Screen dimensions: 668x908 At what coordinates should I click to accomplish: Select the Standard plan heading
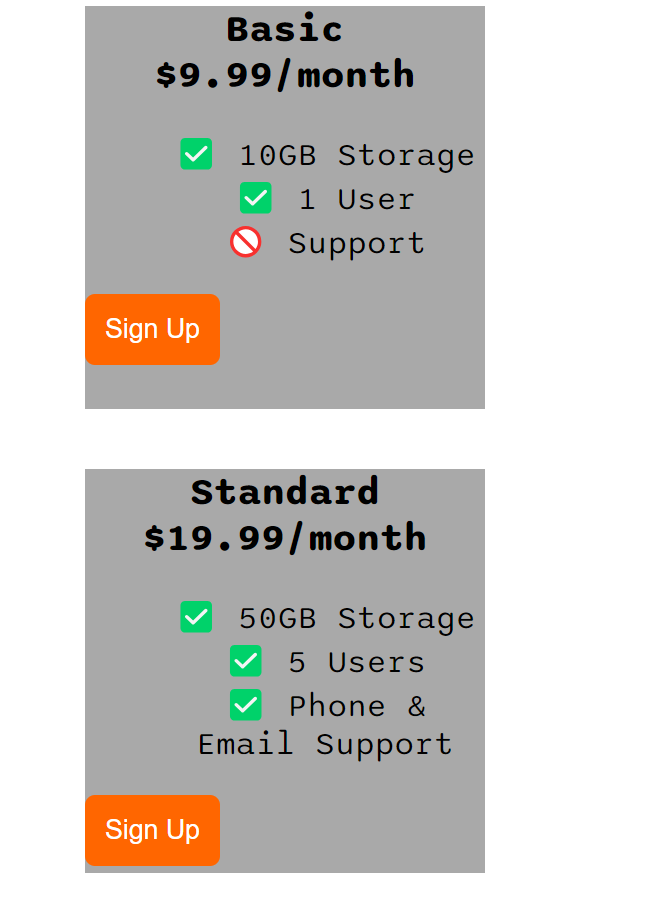click(x=285, y=492)
